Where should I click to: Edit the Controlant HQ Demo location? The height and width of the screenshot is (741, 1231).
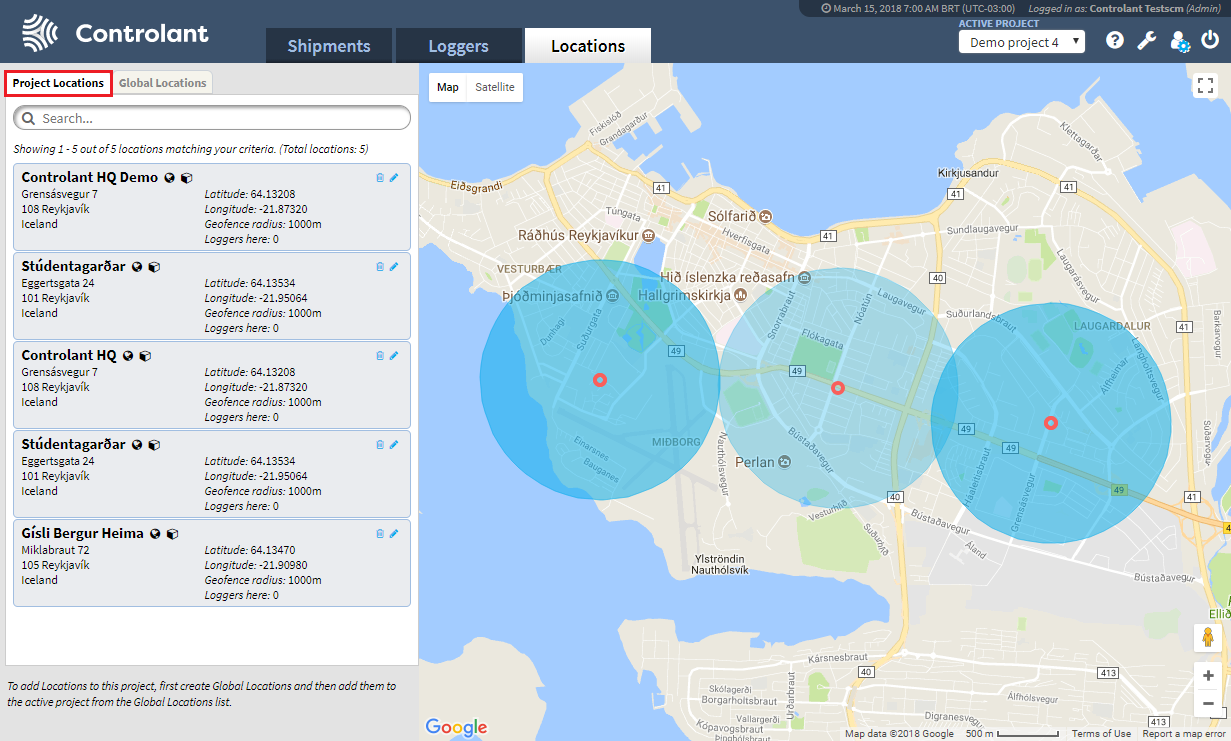(394, 178)
